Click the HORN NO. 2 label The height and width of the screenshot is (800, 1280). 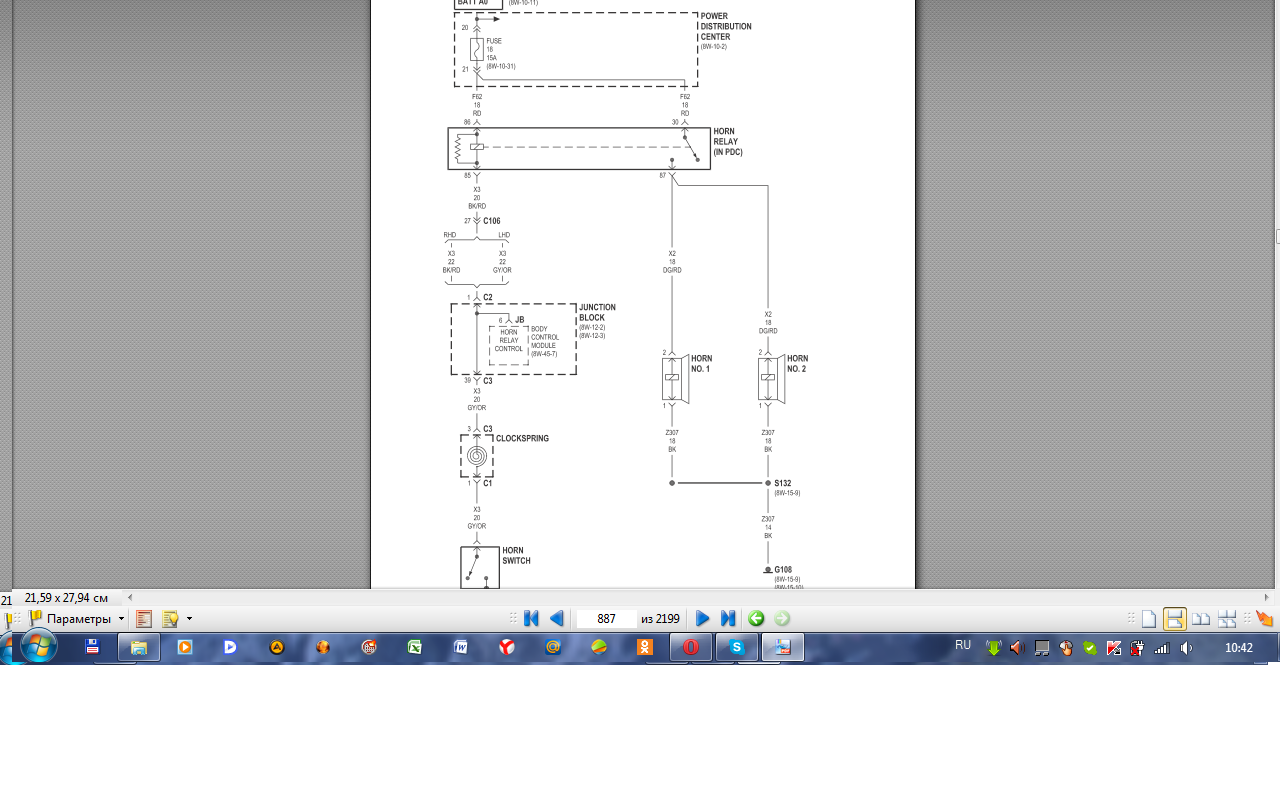click(x=798, y=364)
